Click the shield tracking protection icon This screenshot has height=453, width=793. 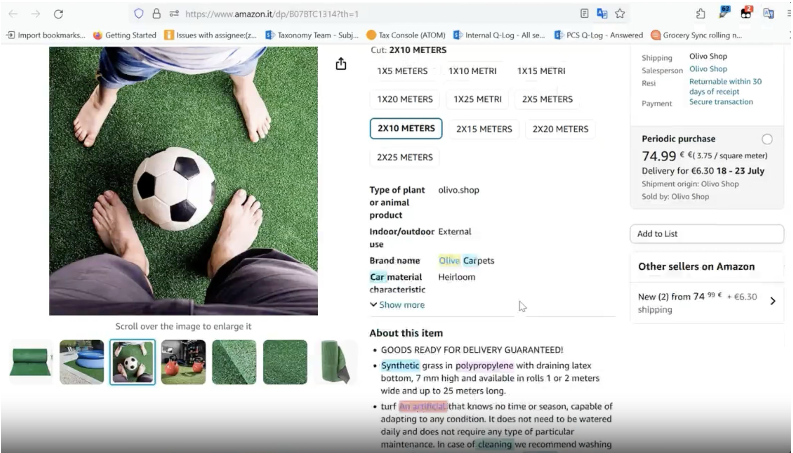[x=139, y=14]
